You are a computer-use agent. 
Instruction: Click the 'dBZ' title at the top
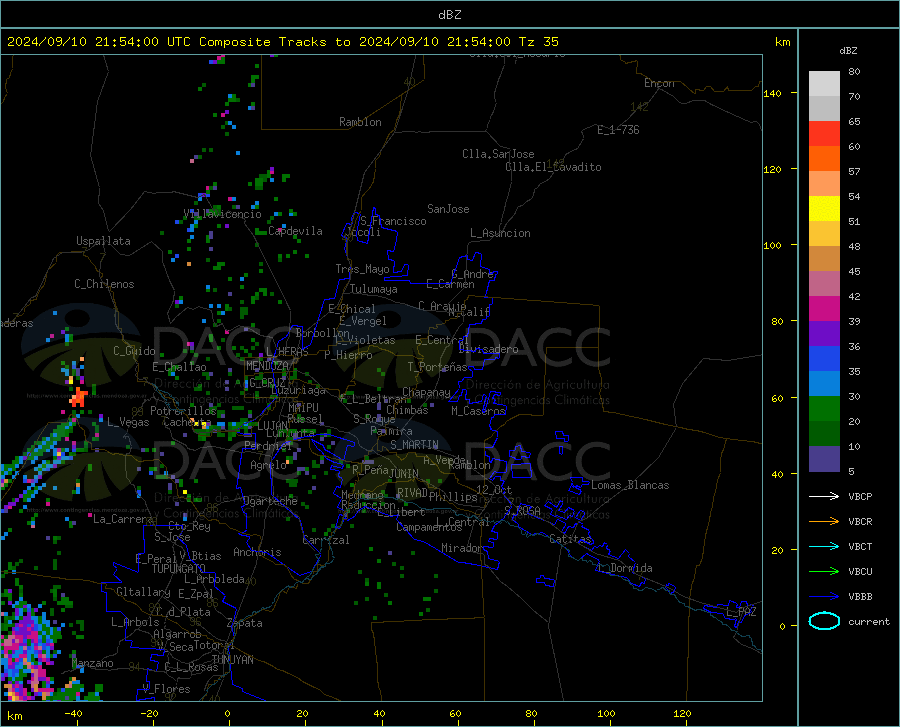pos(449,15)
